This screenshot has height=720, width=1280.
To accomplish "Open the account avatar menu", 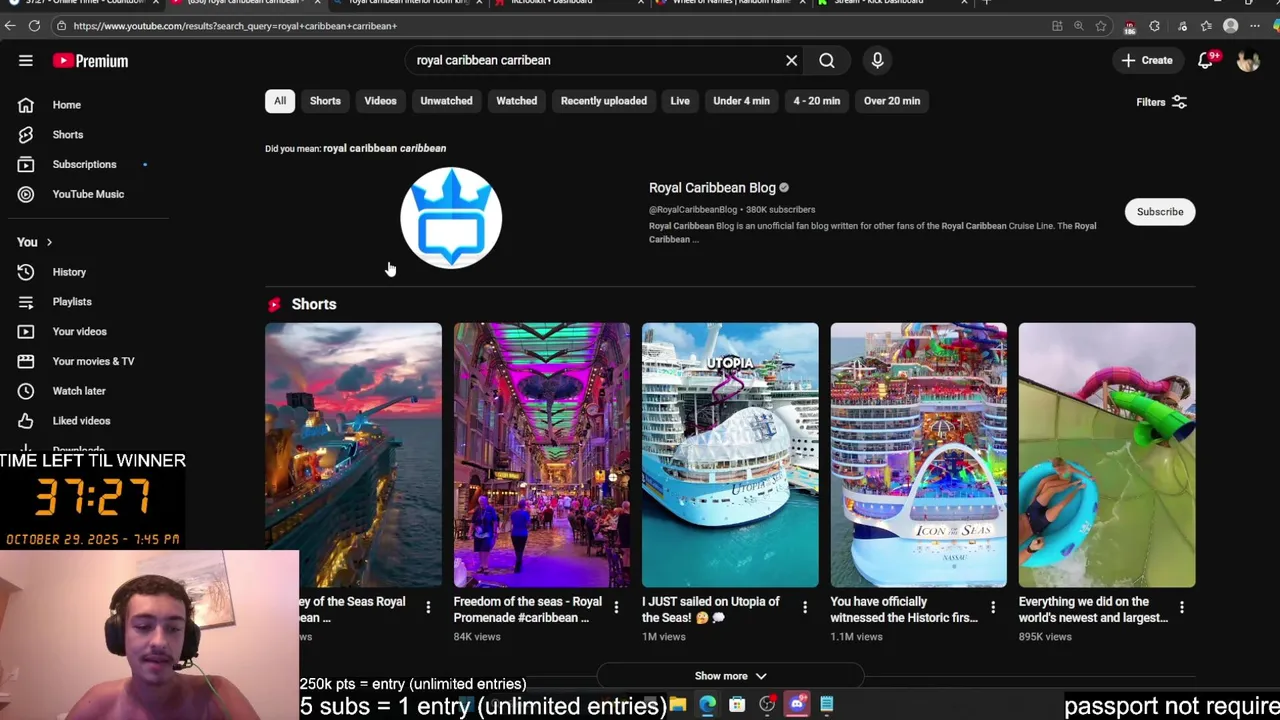I will [1248, 61].
